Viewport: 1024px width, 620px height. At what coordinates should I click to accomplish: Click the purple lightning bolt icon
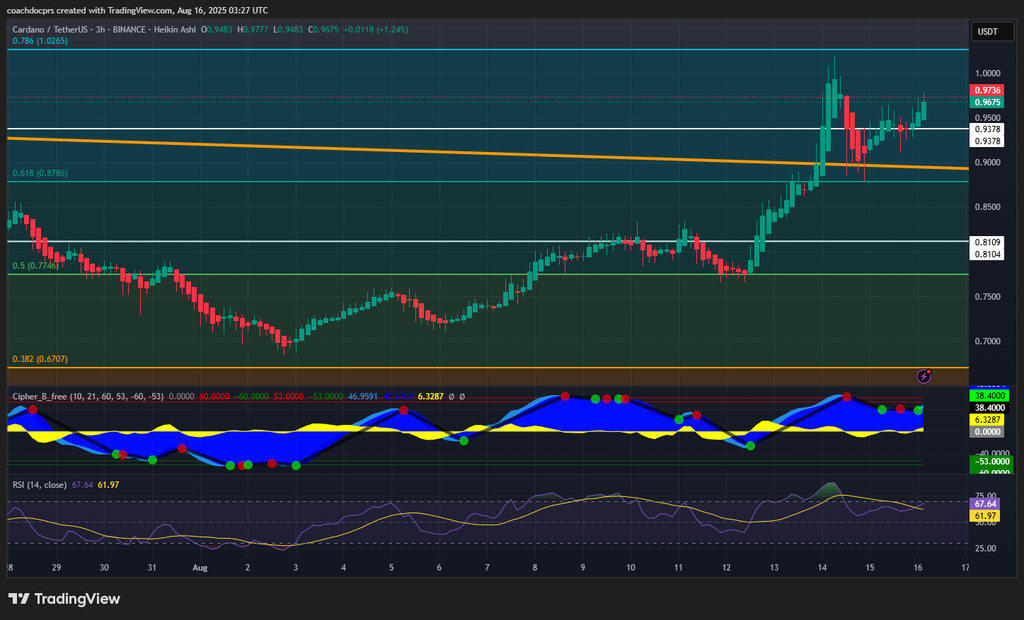pyautogui.click(x=924, y=376)
